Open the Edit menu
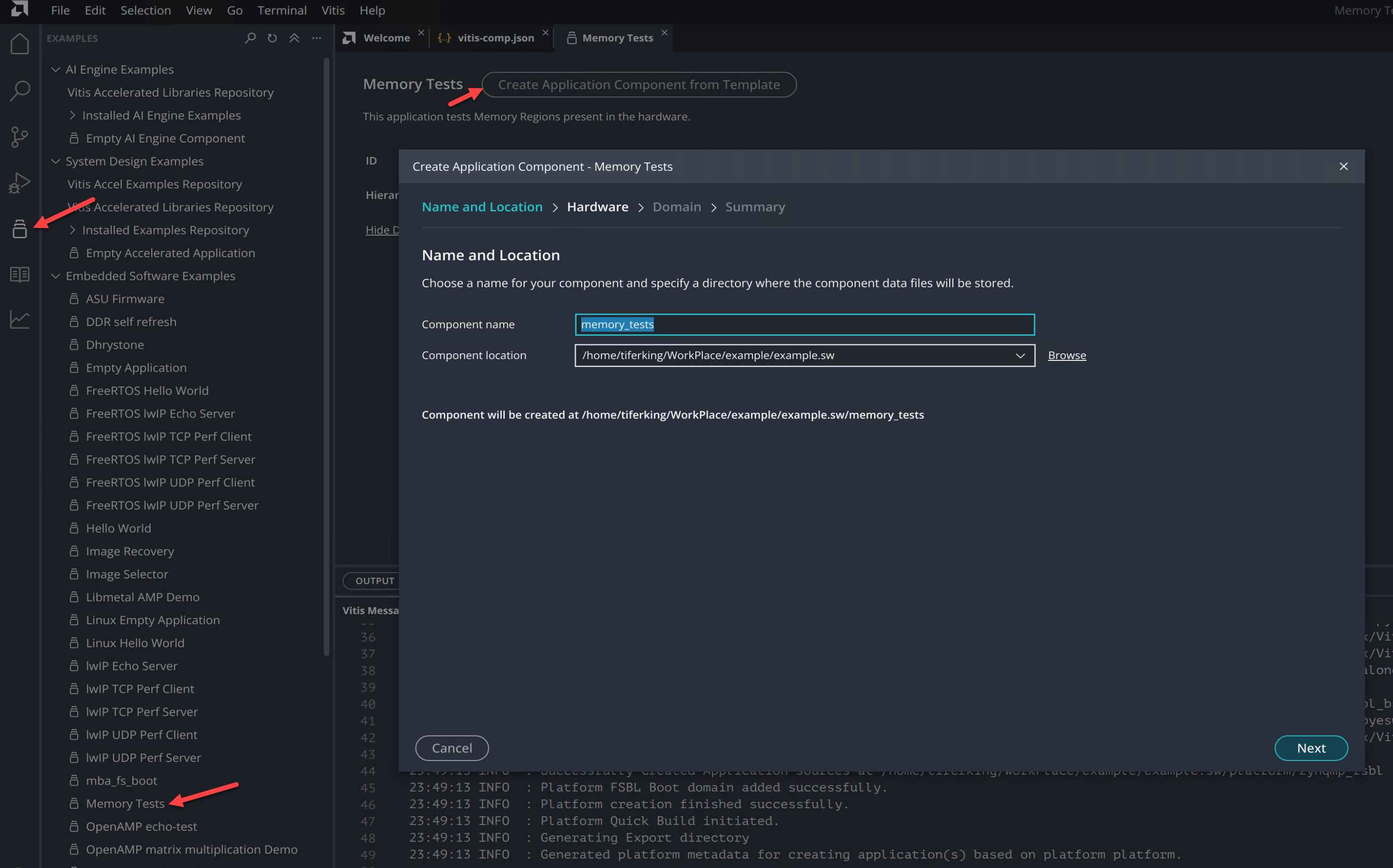 pyautogui.click(x=95, y=10)
